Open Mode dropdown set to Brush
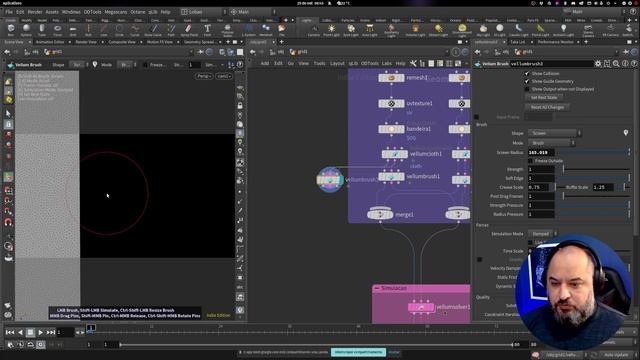 [551, 143]
